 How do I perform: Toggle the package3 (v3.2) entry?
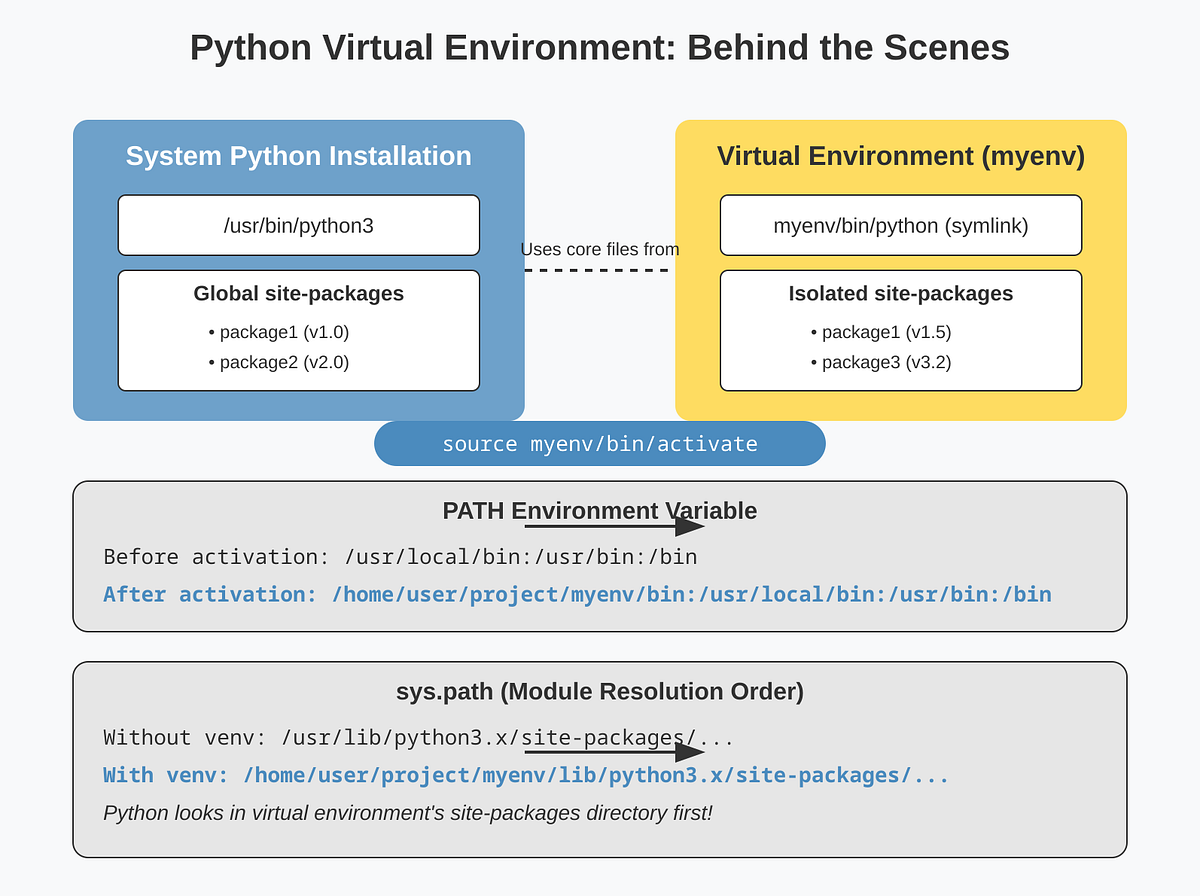click(x=872, y=362)
